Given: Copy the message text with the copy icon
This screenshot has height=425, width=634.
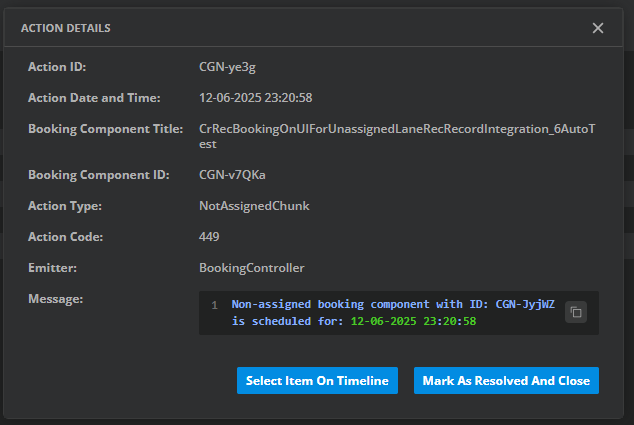Looking at the screenshot, I should coord(576,312).
